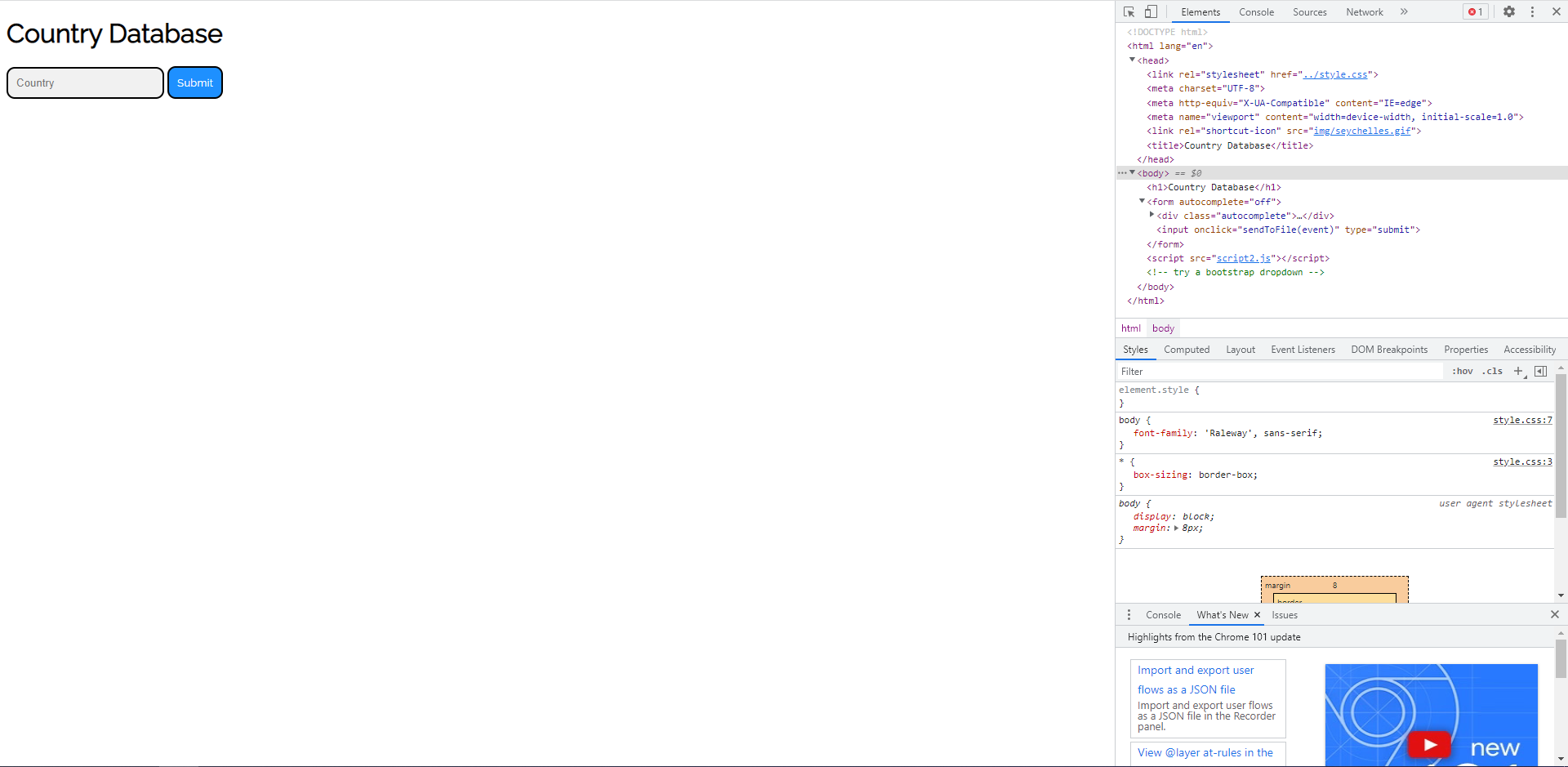This screenshot has height=767, width=1568.
Task: Switch to the Computed tab
Action: coord(1187,349)
